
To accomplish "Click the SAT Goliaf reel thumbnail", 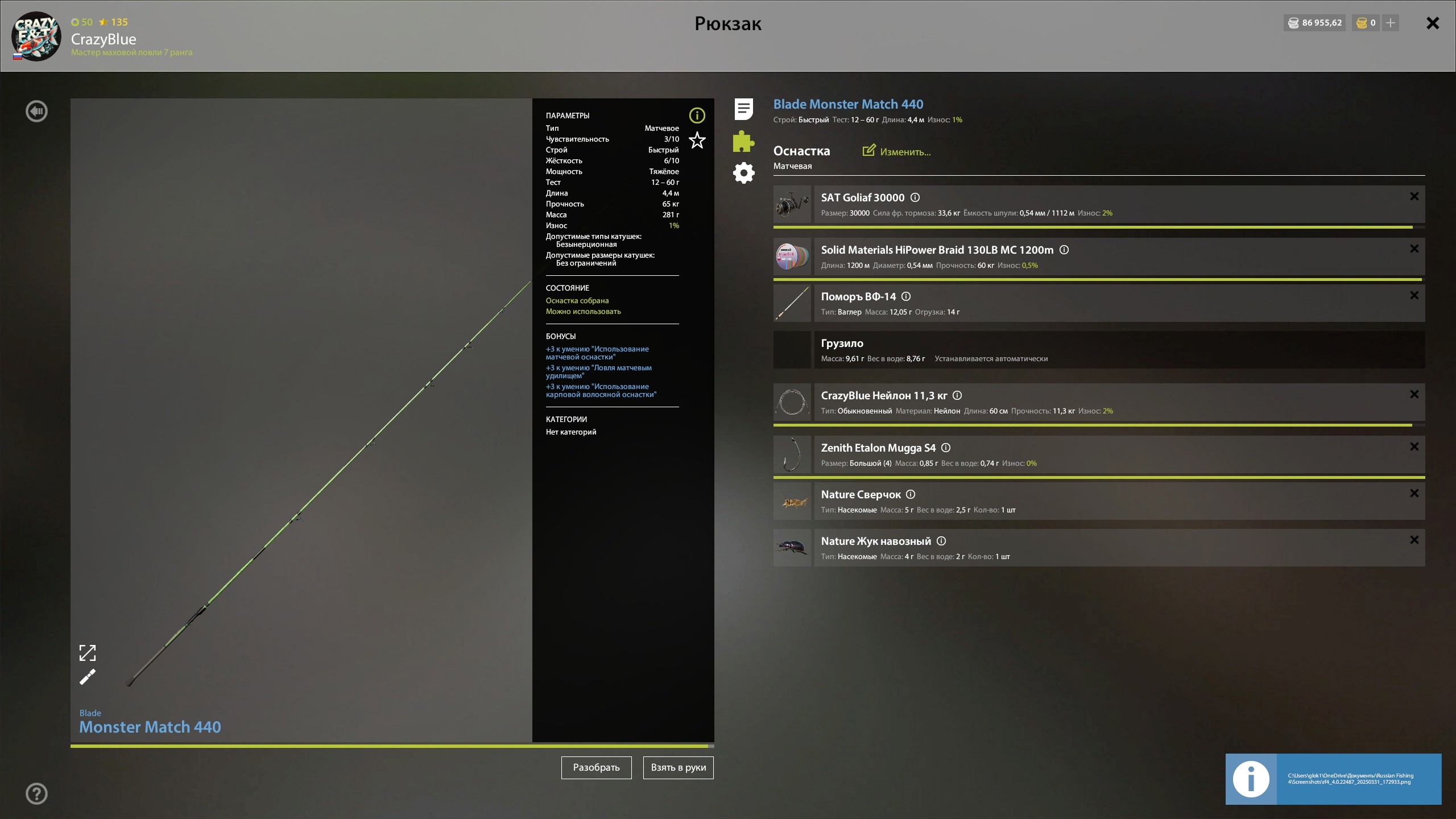I will [x=792, y=204].
